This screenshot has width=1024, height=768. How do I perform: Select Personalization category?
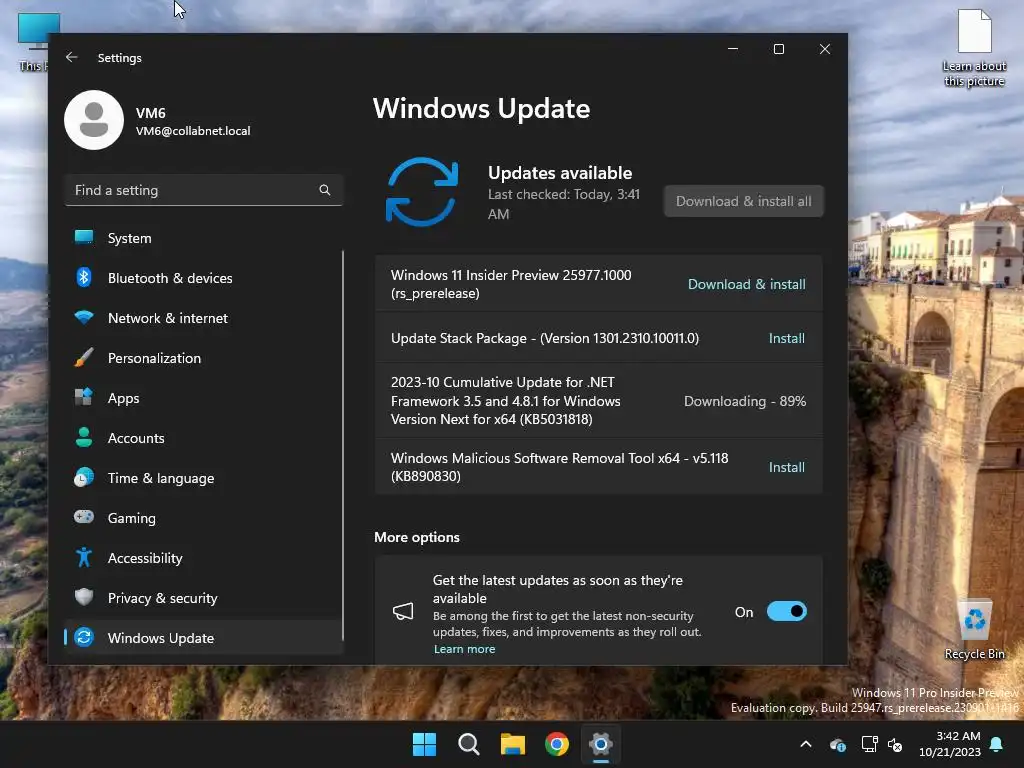[x=204, y=358]
